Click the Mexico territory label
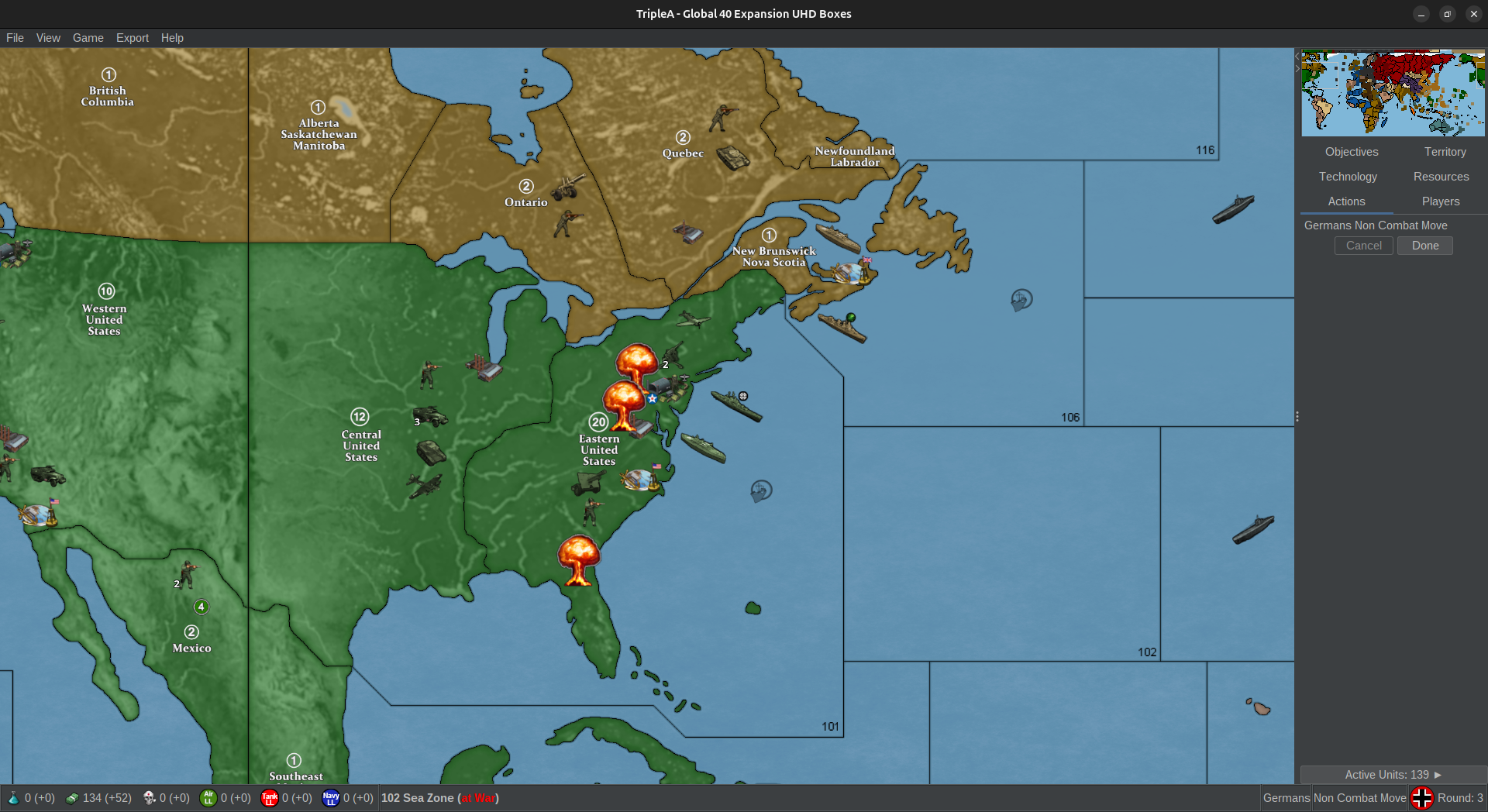This screenshot has height=812, width=1488. click(191, 648)
